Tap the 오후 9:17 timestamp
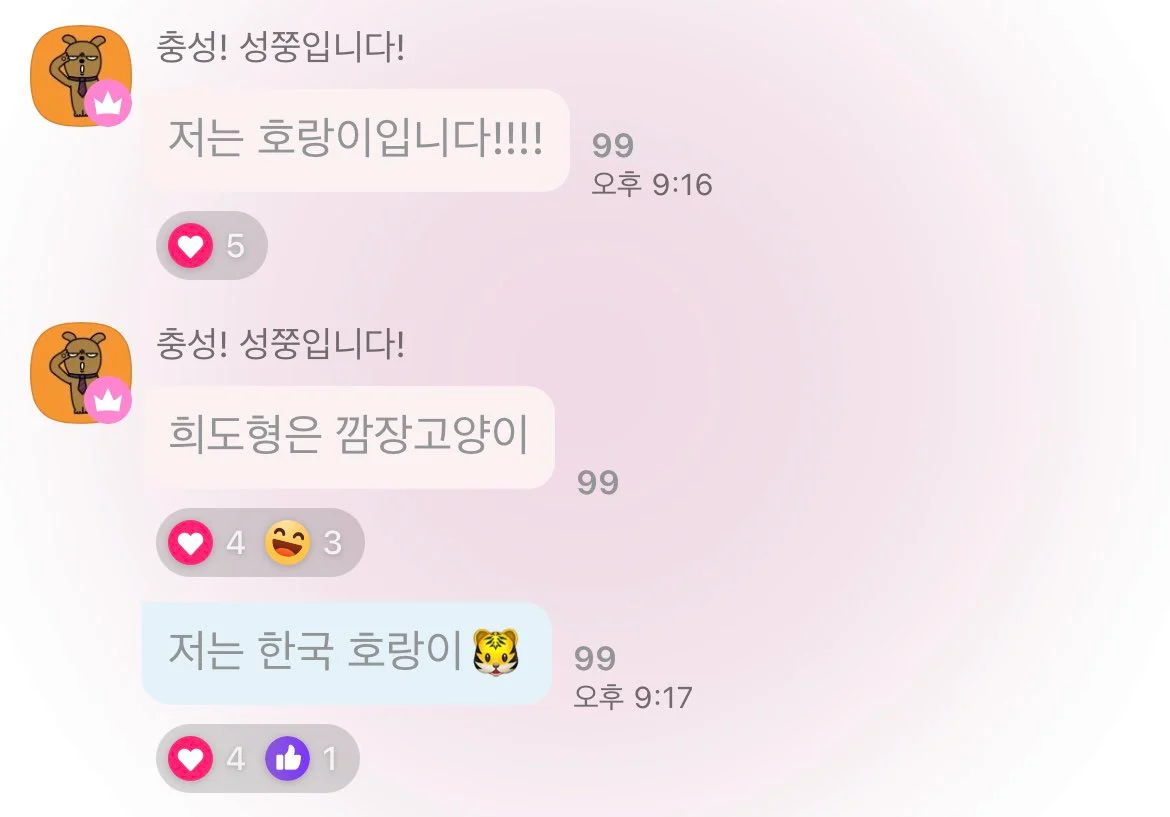This screenshot has width=1170, height=817. click(x=633, y=698)
